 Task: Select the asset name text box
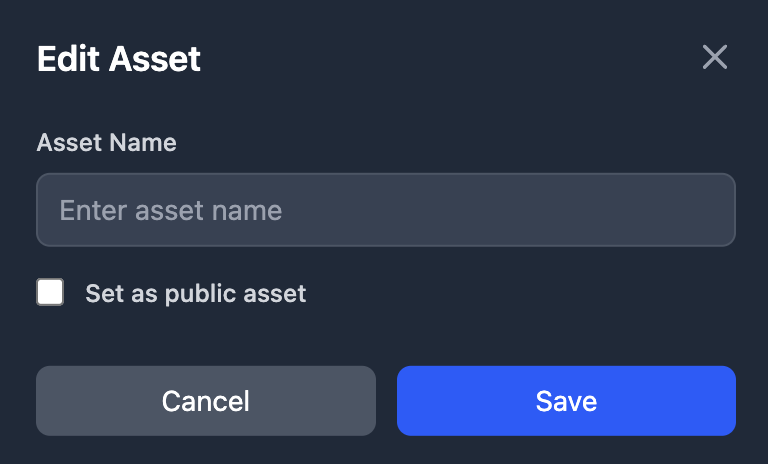386,210
